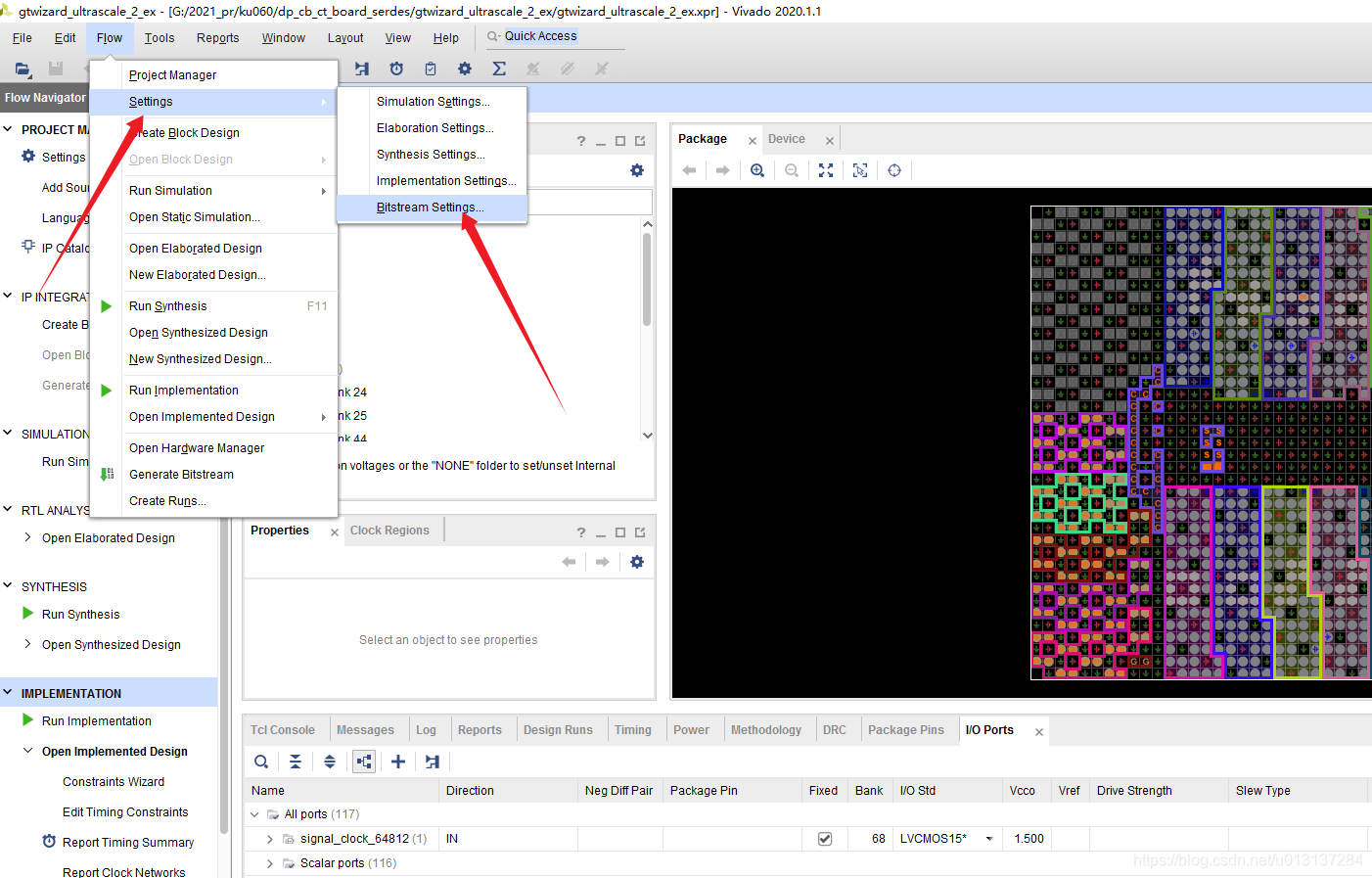Open the Package Pins tab
Screen dimensions: 1372x878
click(906, 730)
